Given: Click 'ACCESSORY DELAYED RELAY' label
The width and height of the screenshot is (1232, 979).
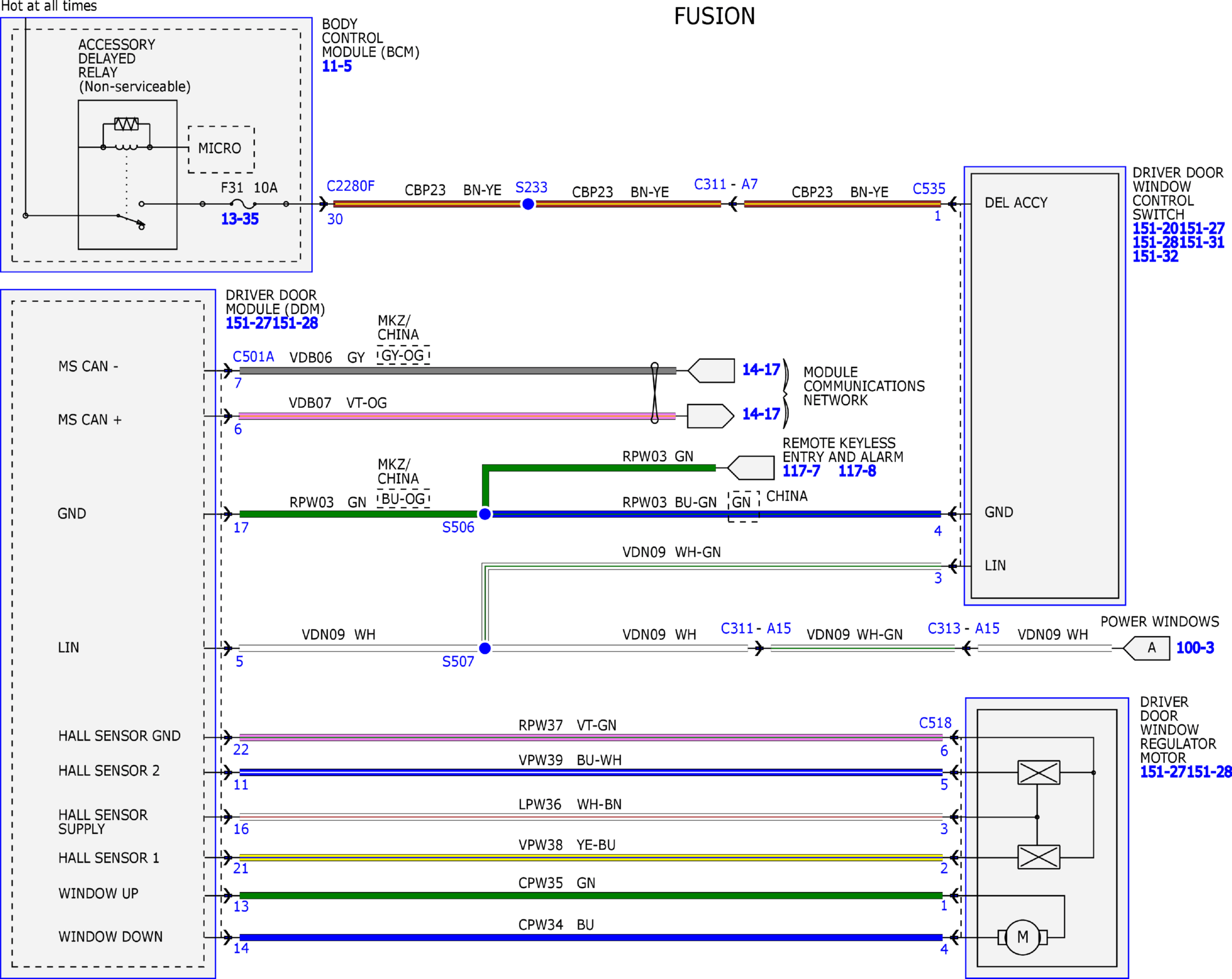Looking at the screenshot, I should point(134,66).
